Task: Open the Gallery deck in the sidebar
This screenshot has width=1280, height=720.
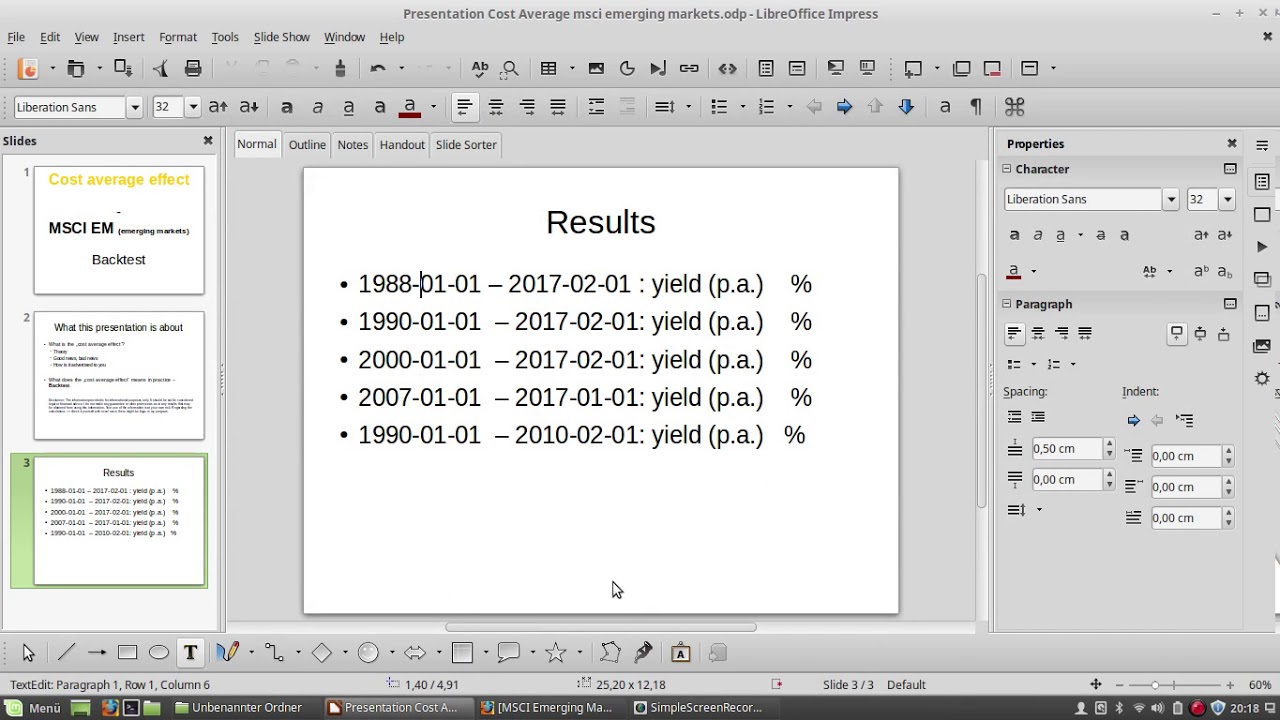Action: click(1262, 346)
